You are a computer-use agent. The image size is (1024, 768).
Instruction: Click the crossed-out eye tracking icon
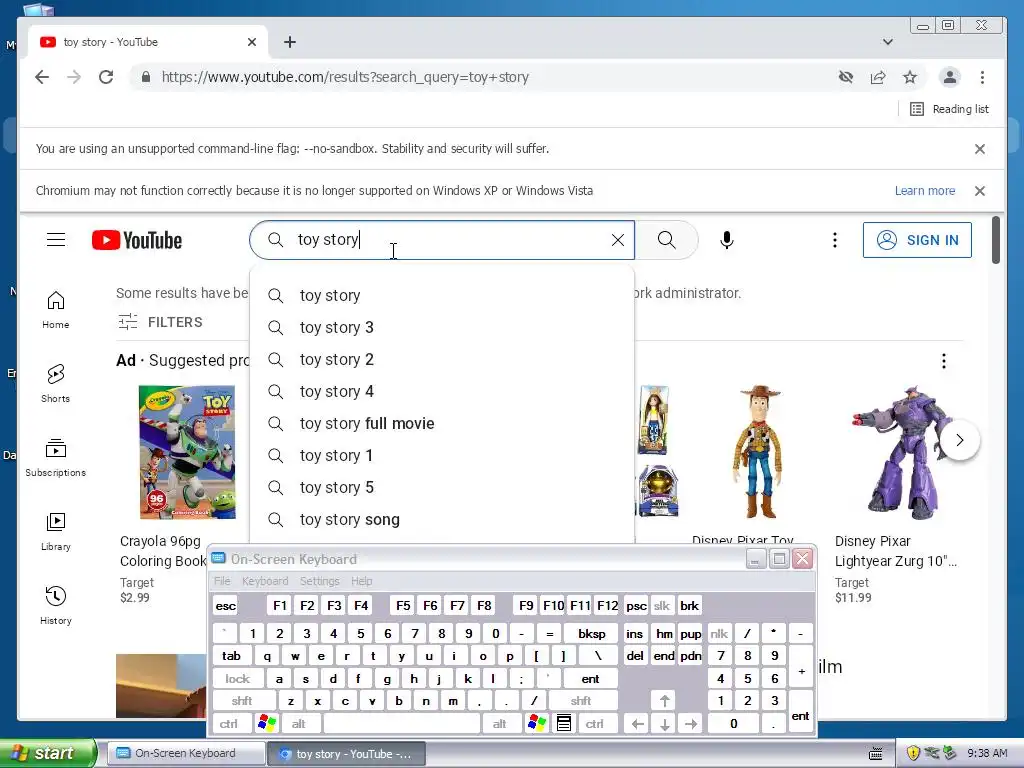[x=846, y=77]
